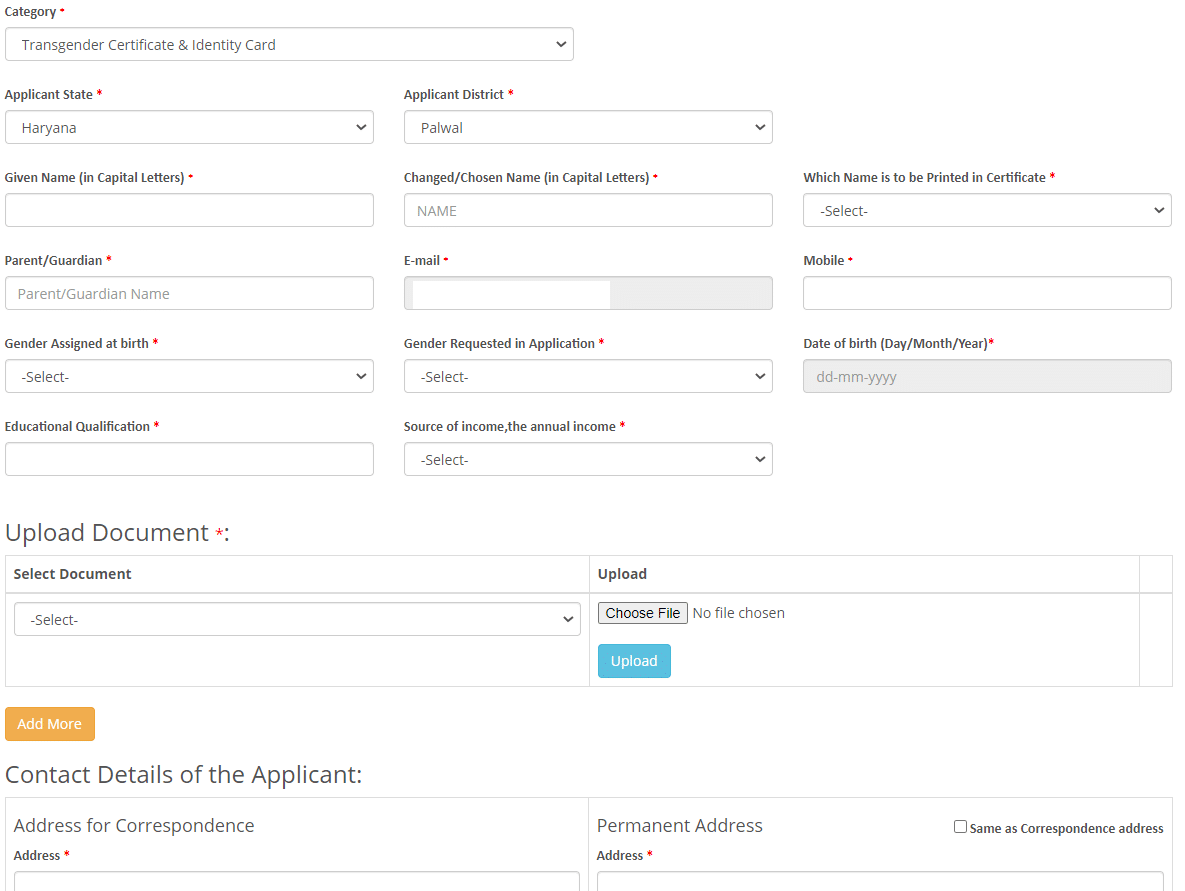
Task: Open the Category dropdown
Action: click(289, 45)
